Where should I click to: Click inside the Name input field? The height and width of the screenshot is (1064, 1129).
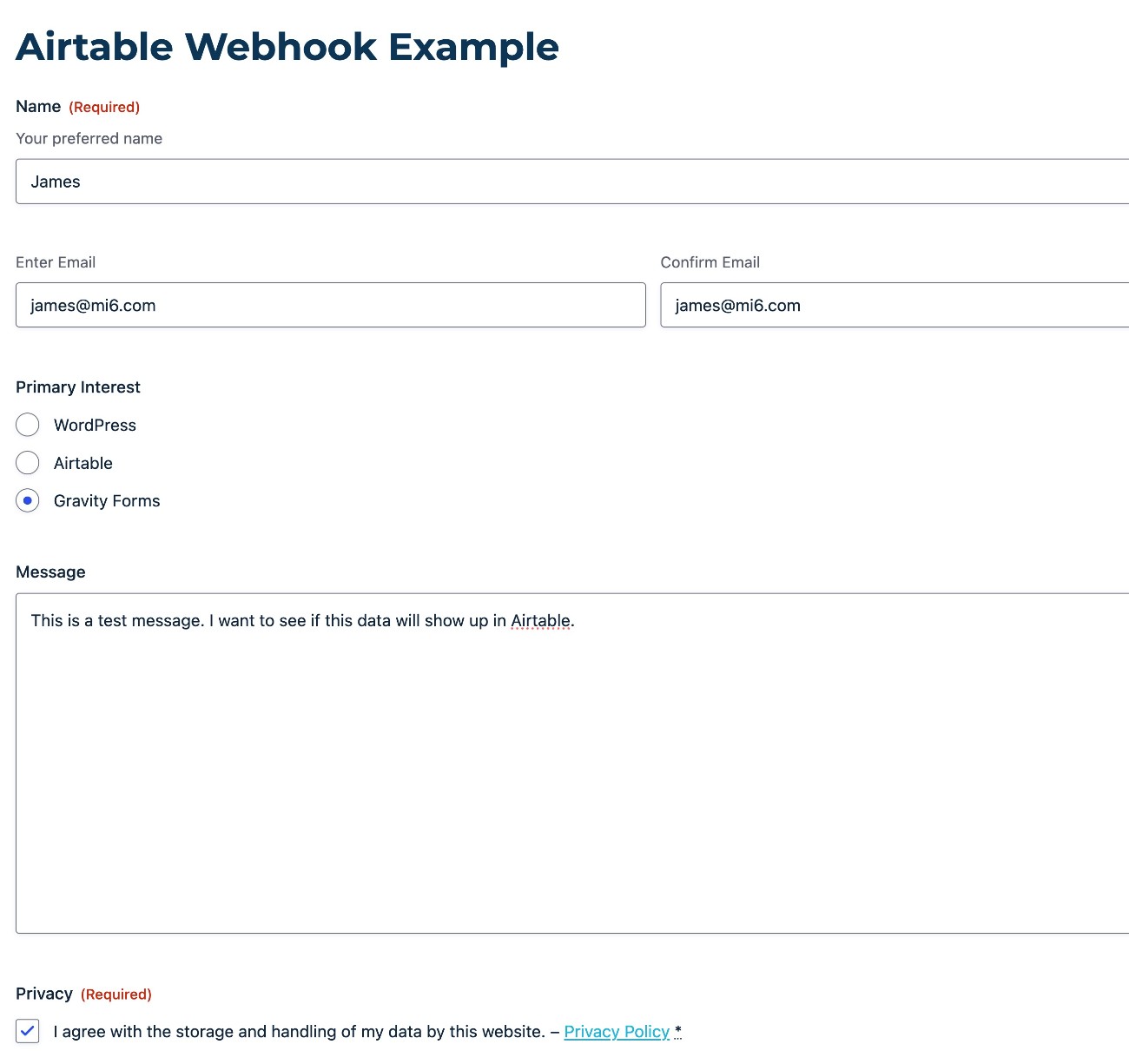[347, 182]
